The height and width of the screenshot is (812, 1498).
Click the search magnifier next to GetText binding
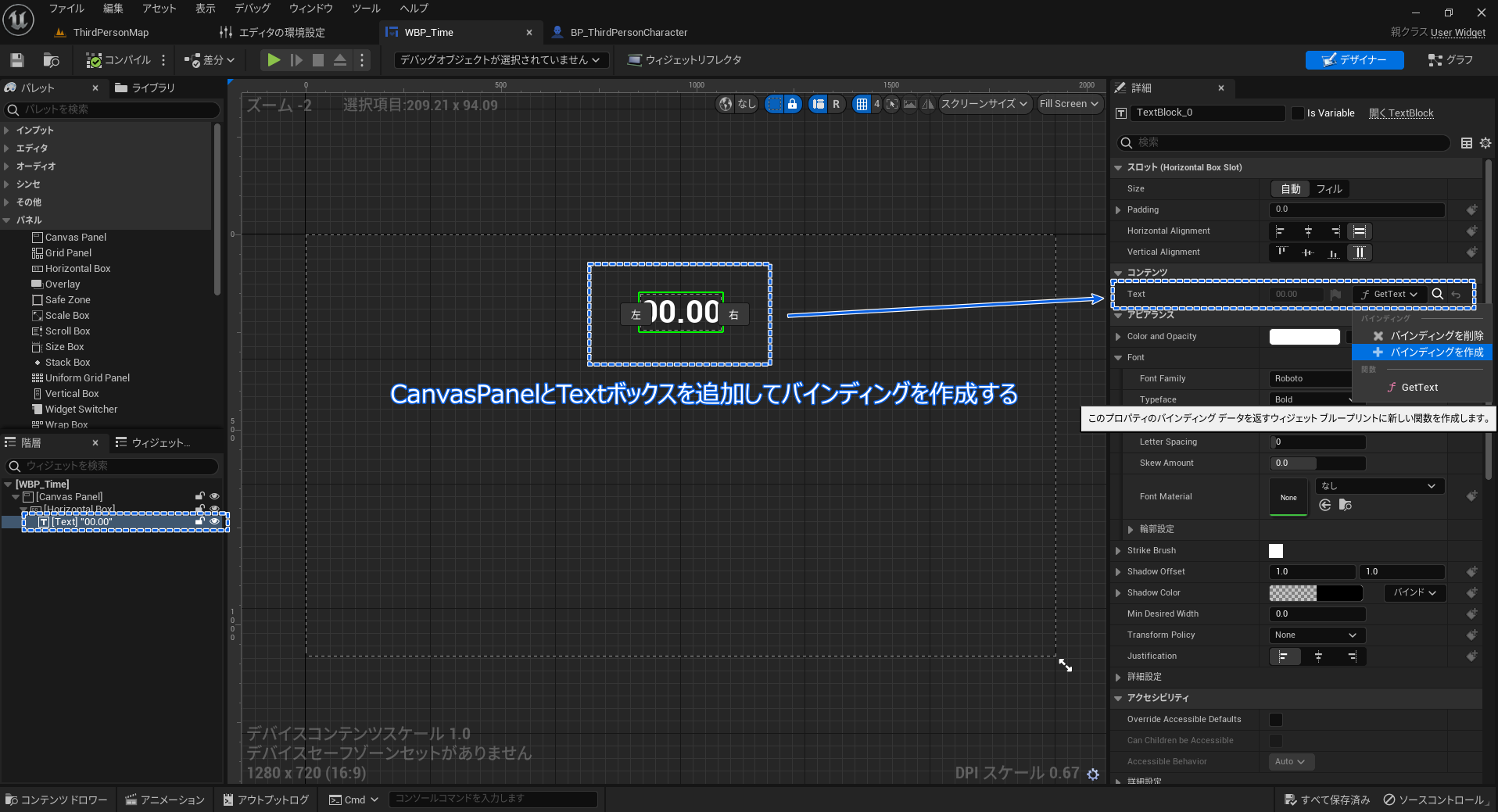point(1439,295)
